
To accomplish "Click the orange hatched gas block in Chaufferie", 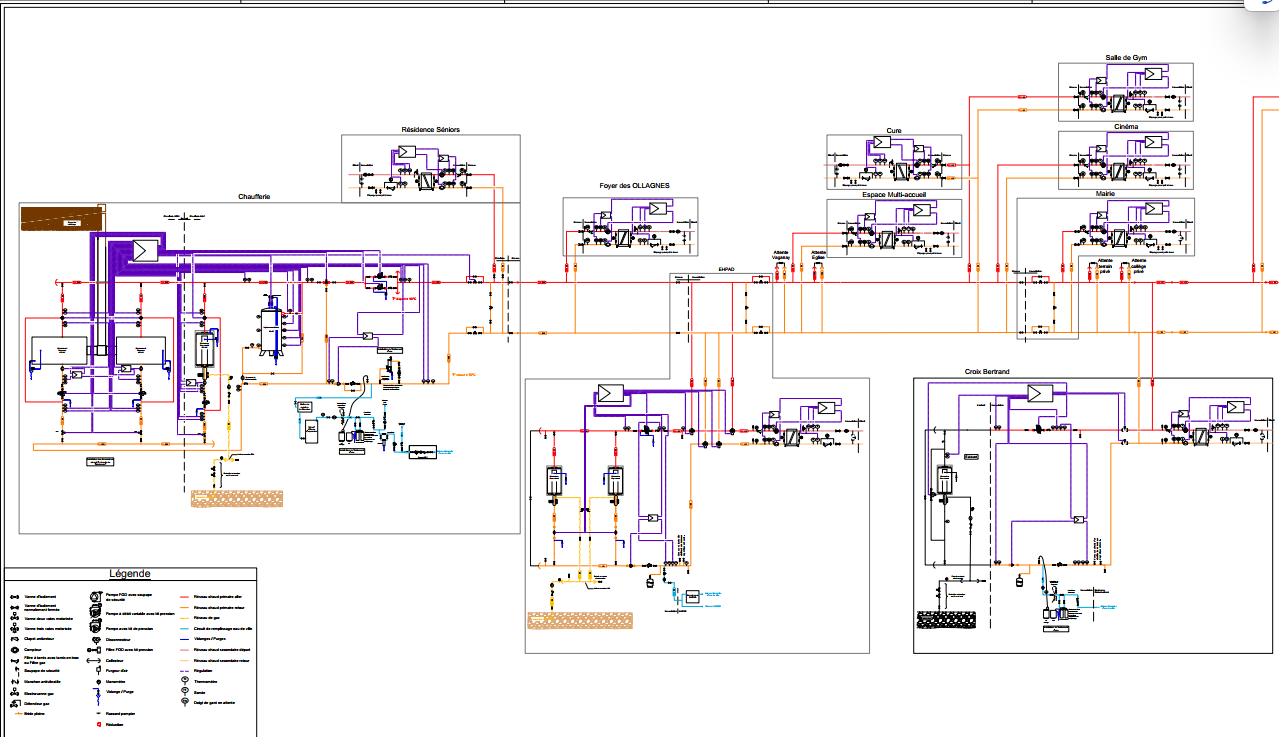I will 238,497.
